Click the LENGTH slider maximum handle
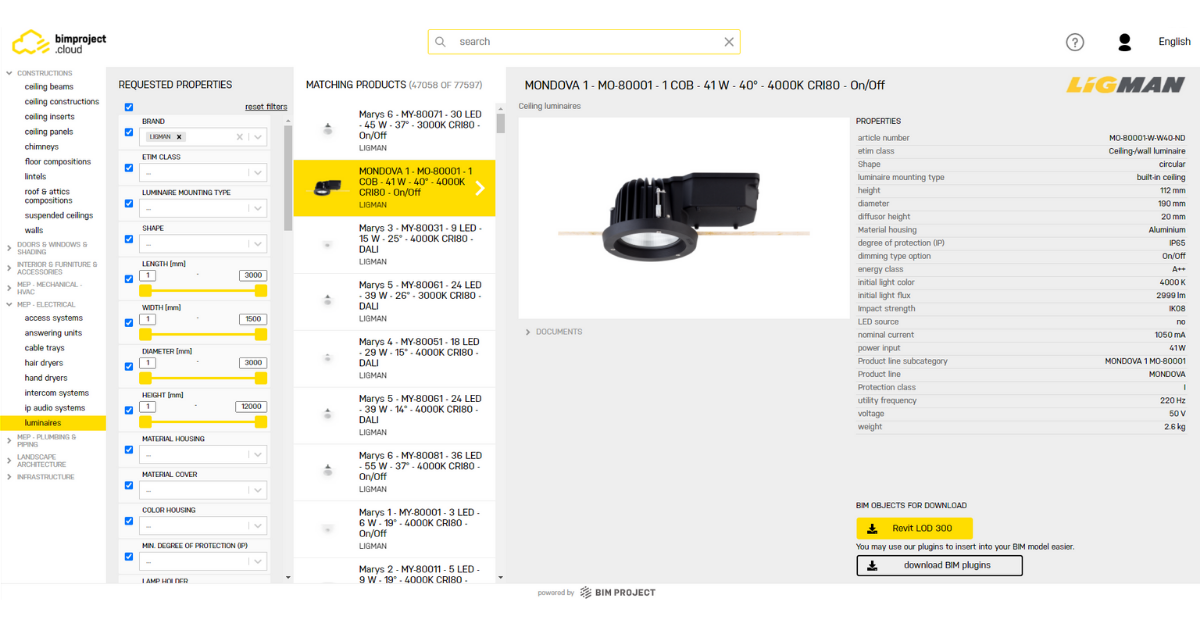This screenshot has width=1200, height=627. (261, 290)
